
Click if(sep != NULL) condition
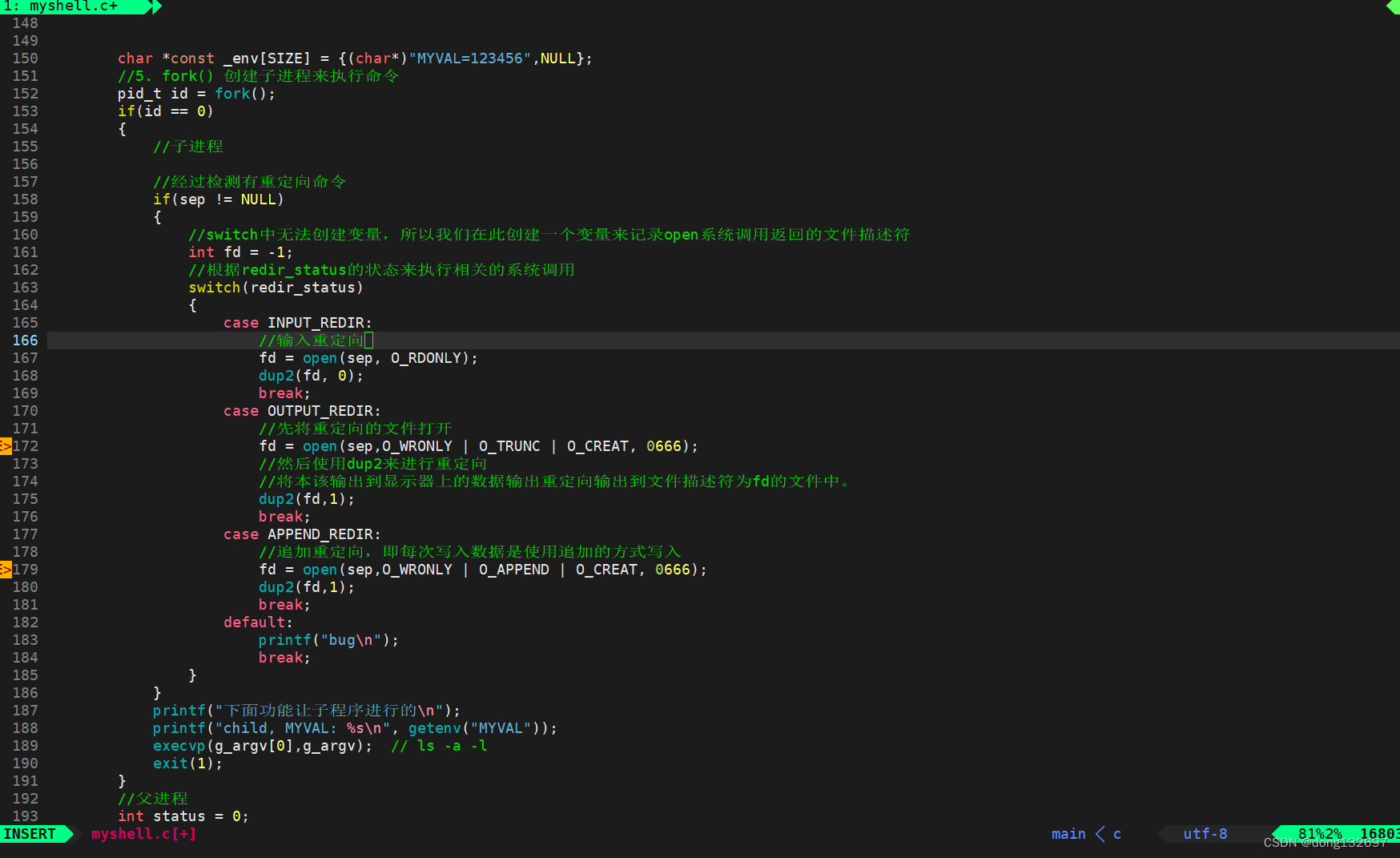pos(219,199)
